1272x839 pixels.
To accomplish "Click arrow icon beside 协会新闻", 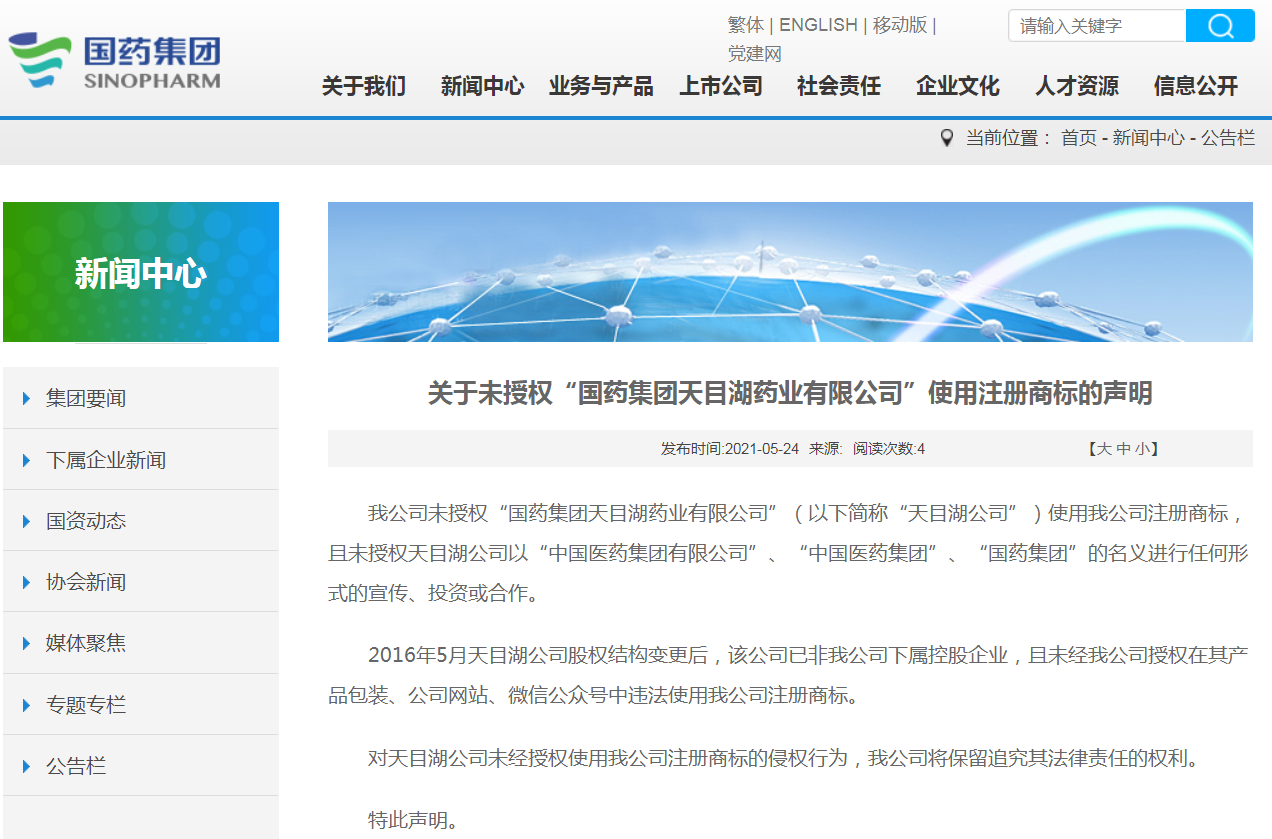I will (x=27, y=582).
